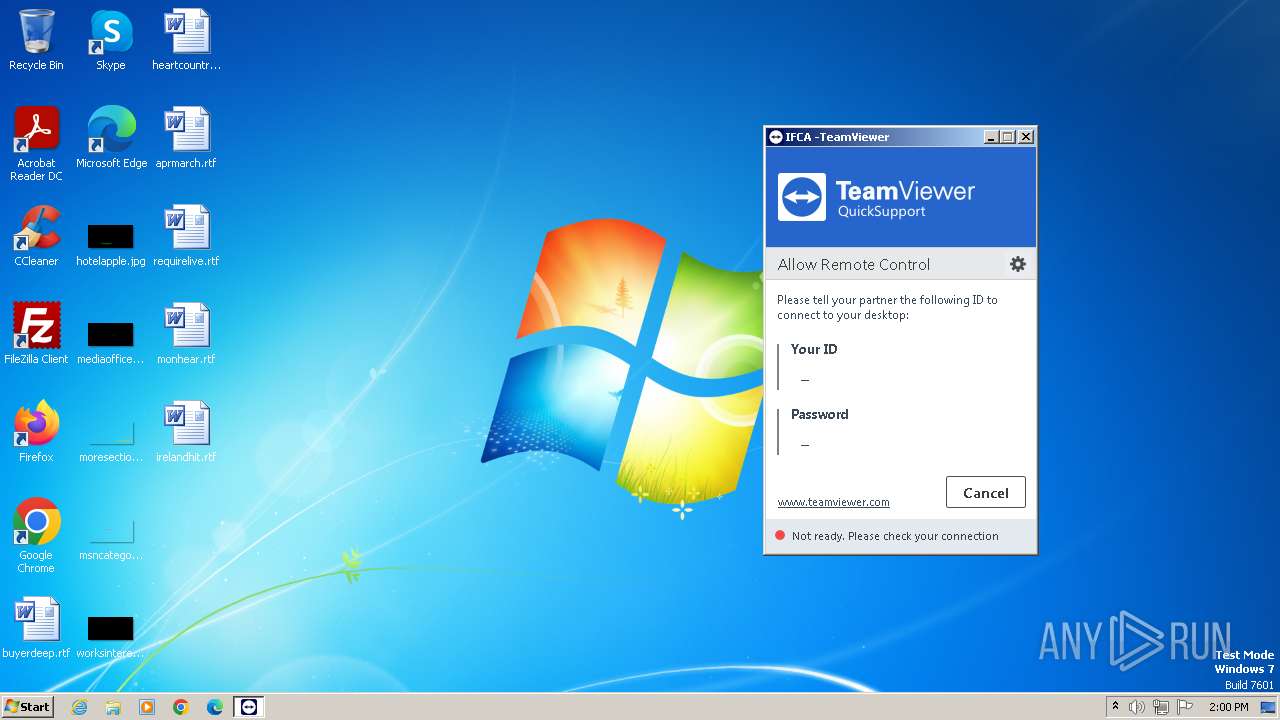Select the Skype desktop shortcut
This screenshot has width=1280, height=720.
pyautogui.click(x=110, y=40)
